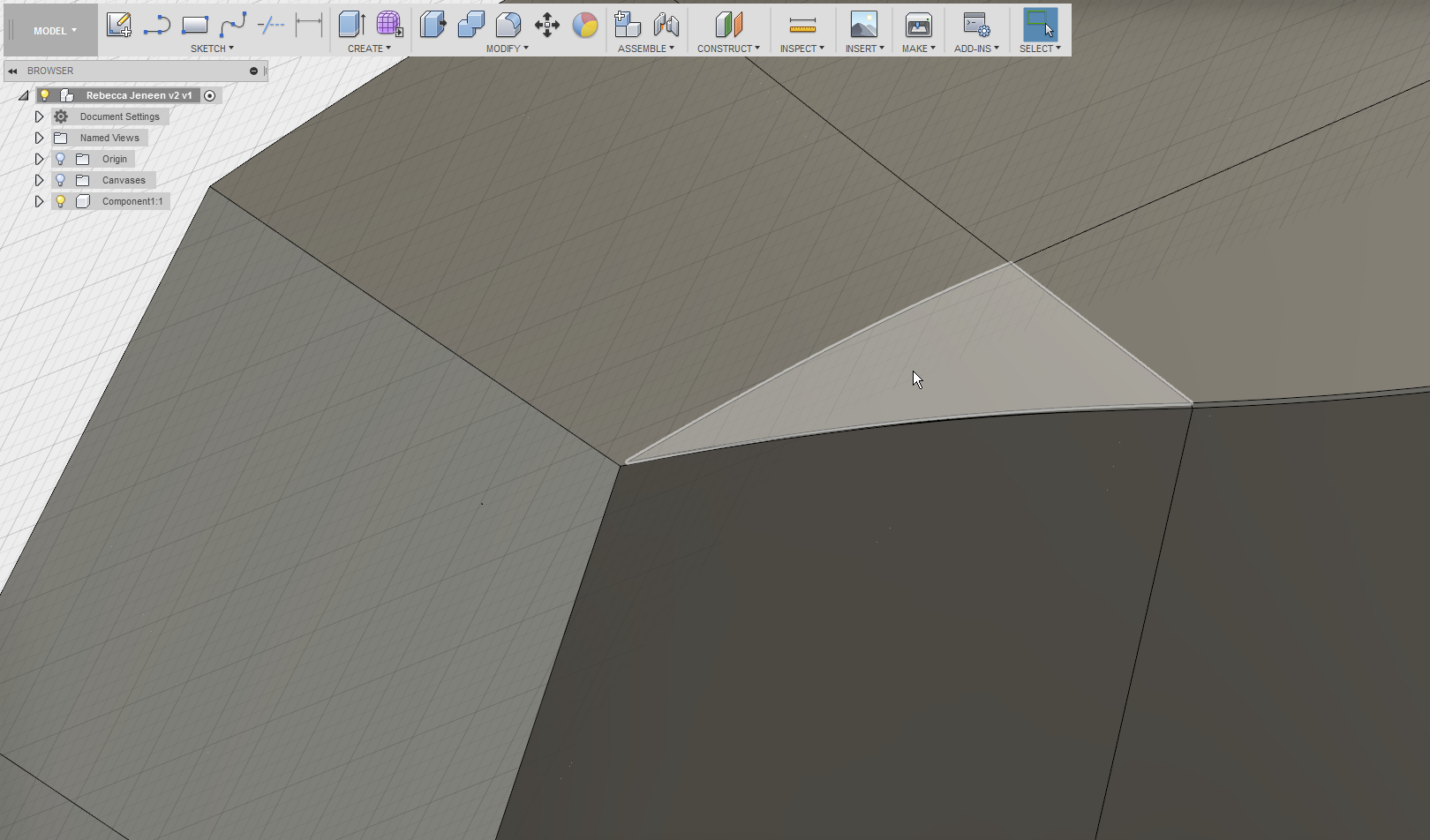Expand the Document Settings node
1430x840 pixels.
click(39, 116)
